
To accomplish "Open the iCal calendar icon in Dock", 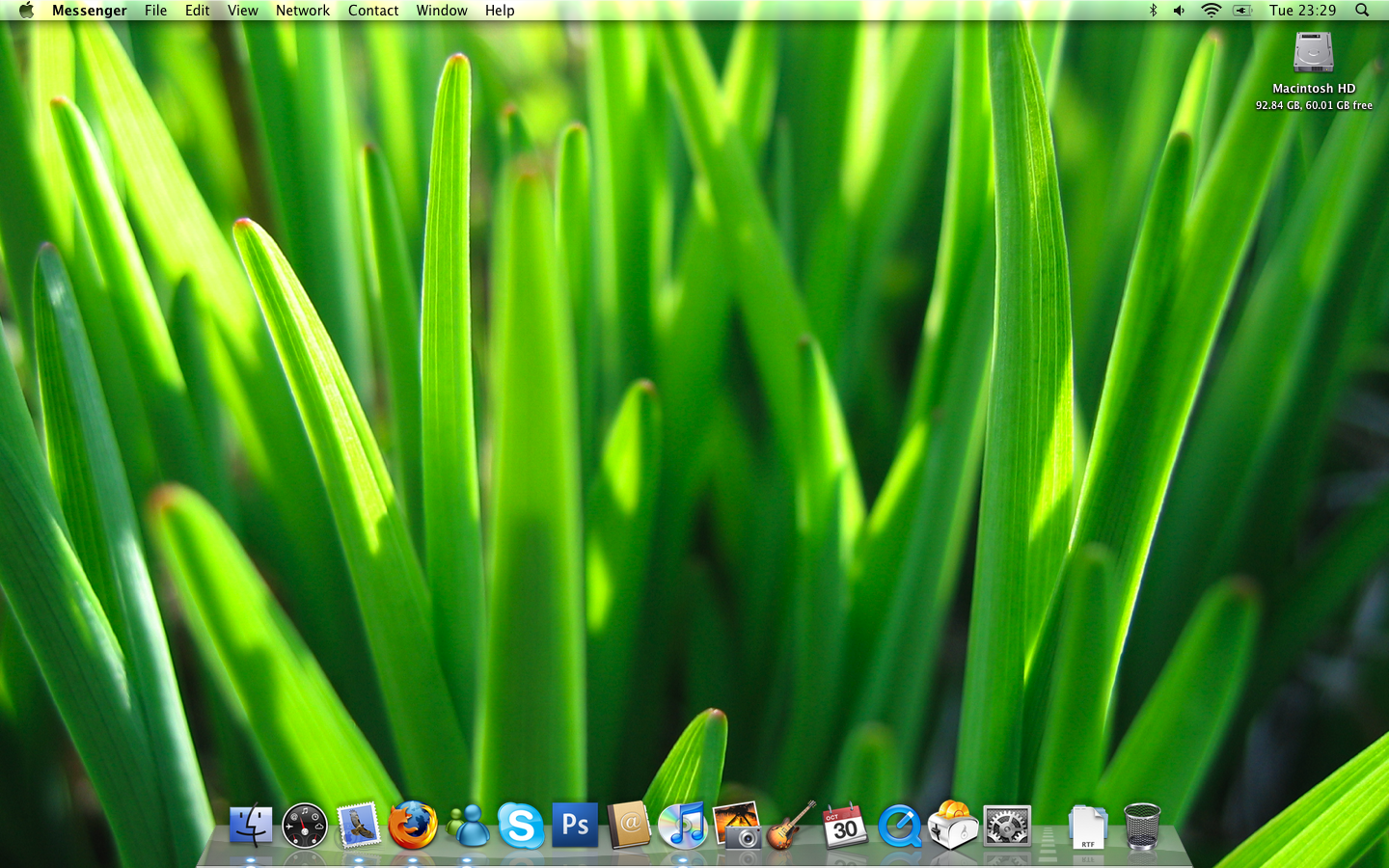I will pyautogui.click(x=845, y=826).
